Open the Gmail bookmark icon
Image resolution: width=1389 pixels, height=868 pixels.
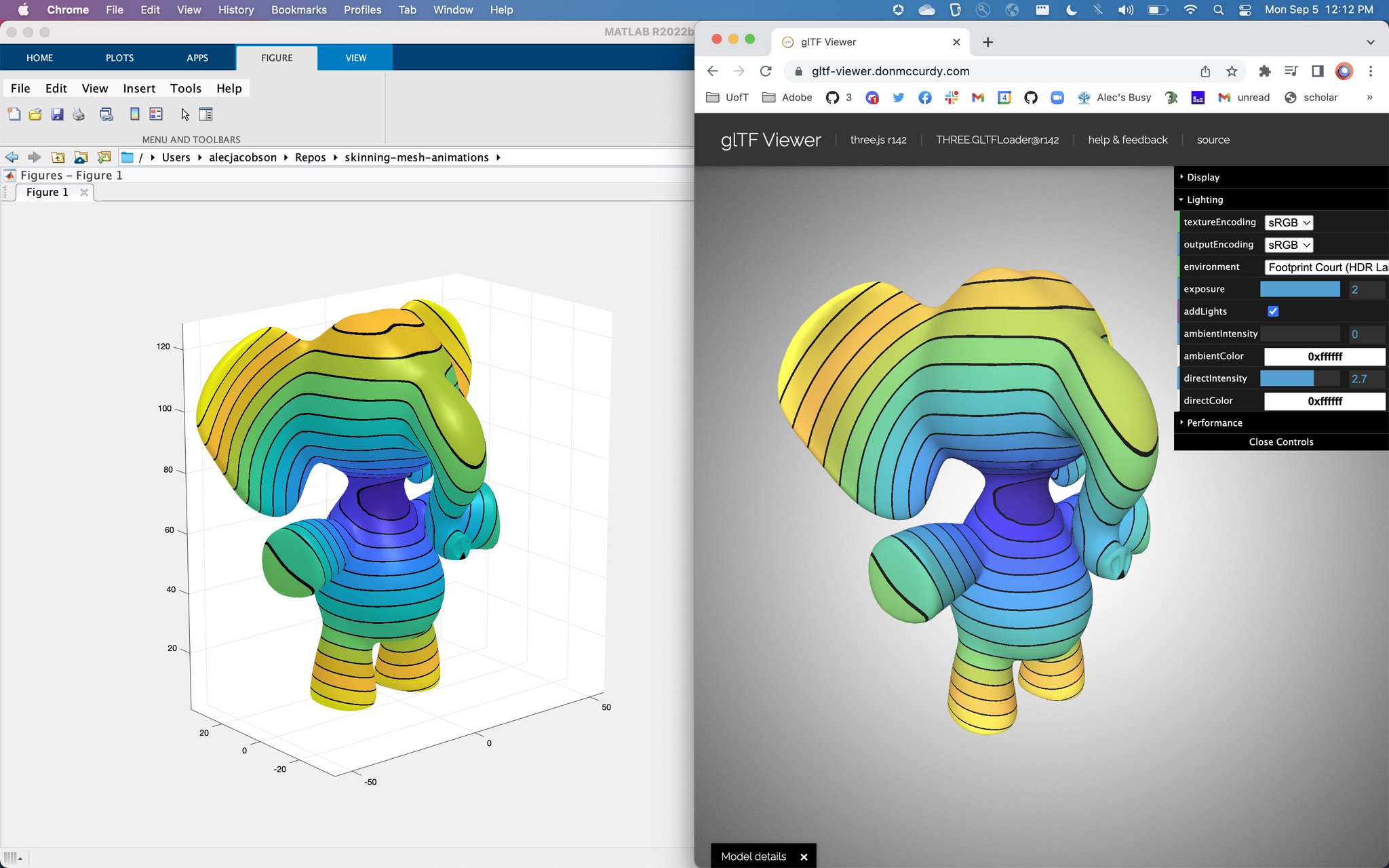tap(977, 97)
